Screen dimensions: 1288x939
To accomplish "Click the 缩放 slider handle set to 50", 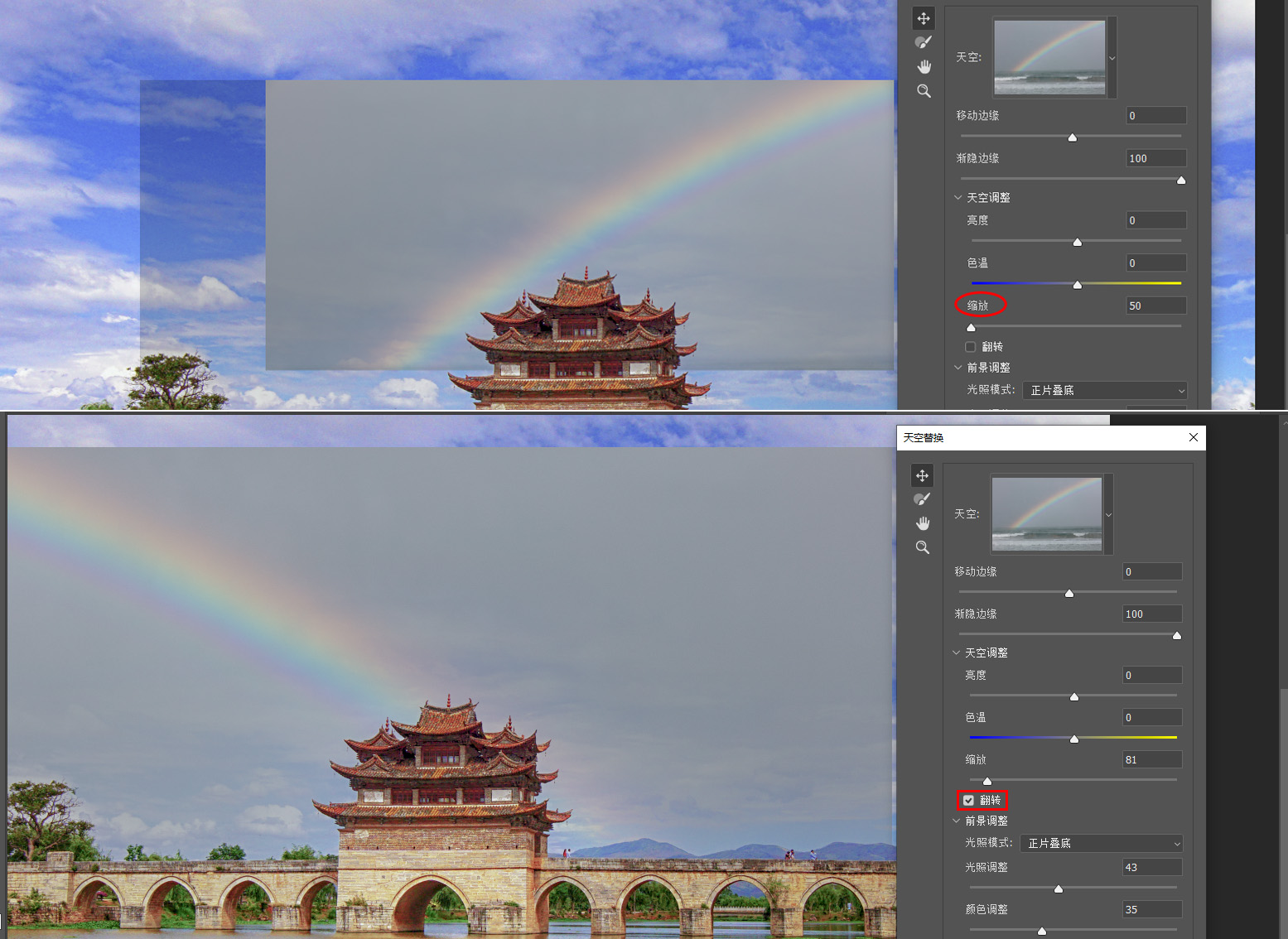I will [971, 327].
